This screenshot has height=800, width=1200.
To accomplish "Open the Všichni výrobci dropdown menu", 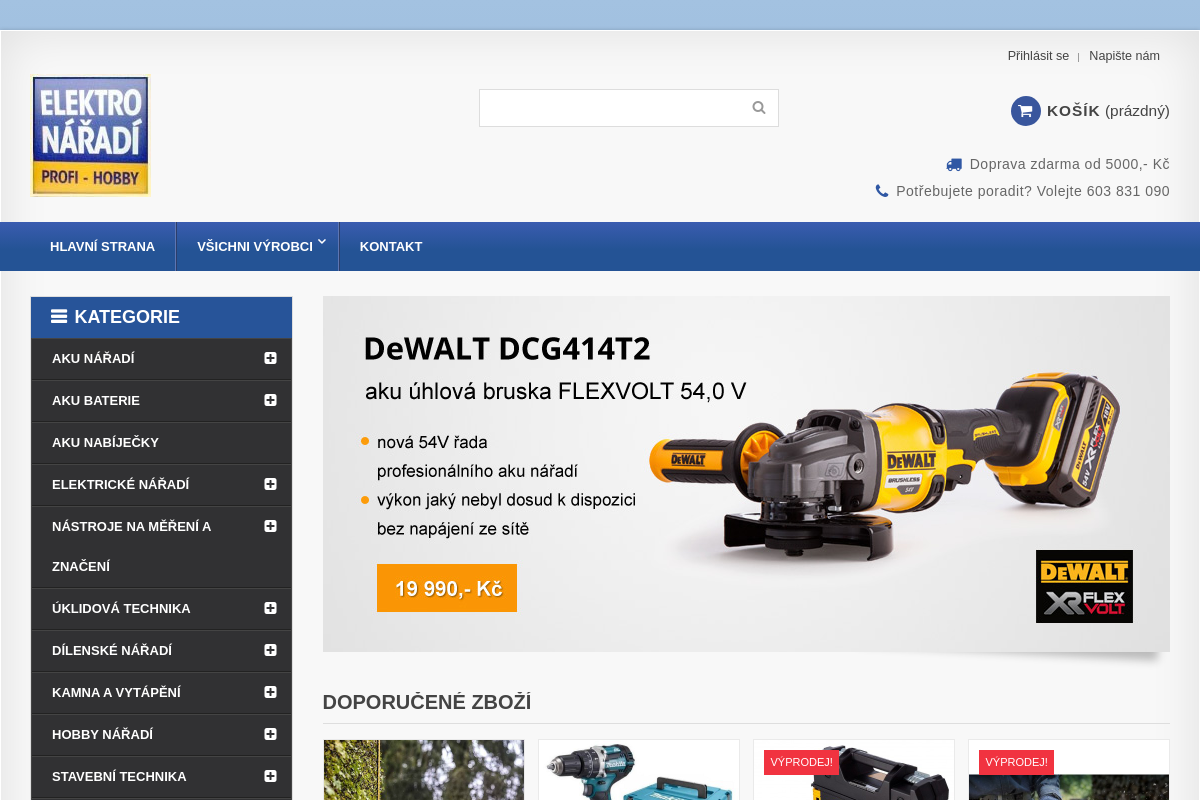I will click(x=256, y=247).
